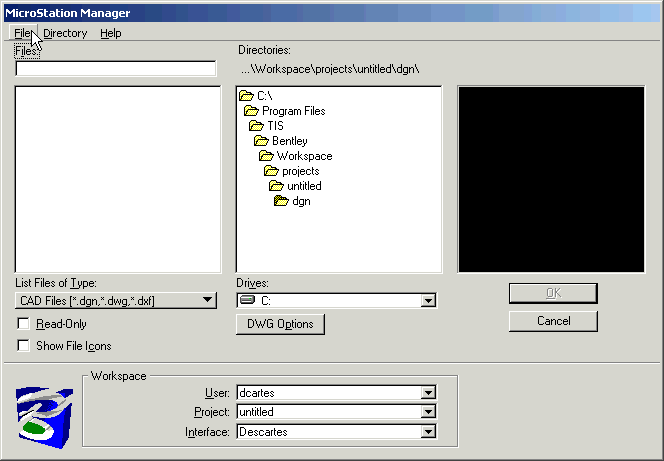
Task: Click the TIS folder icon
Action: click(256, 126)
